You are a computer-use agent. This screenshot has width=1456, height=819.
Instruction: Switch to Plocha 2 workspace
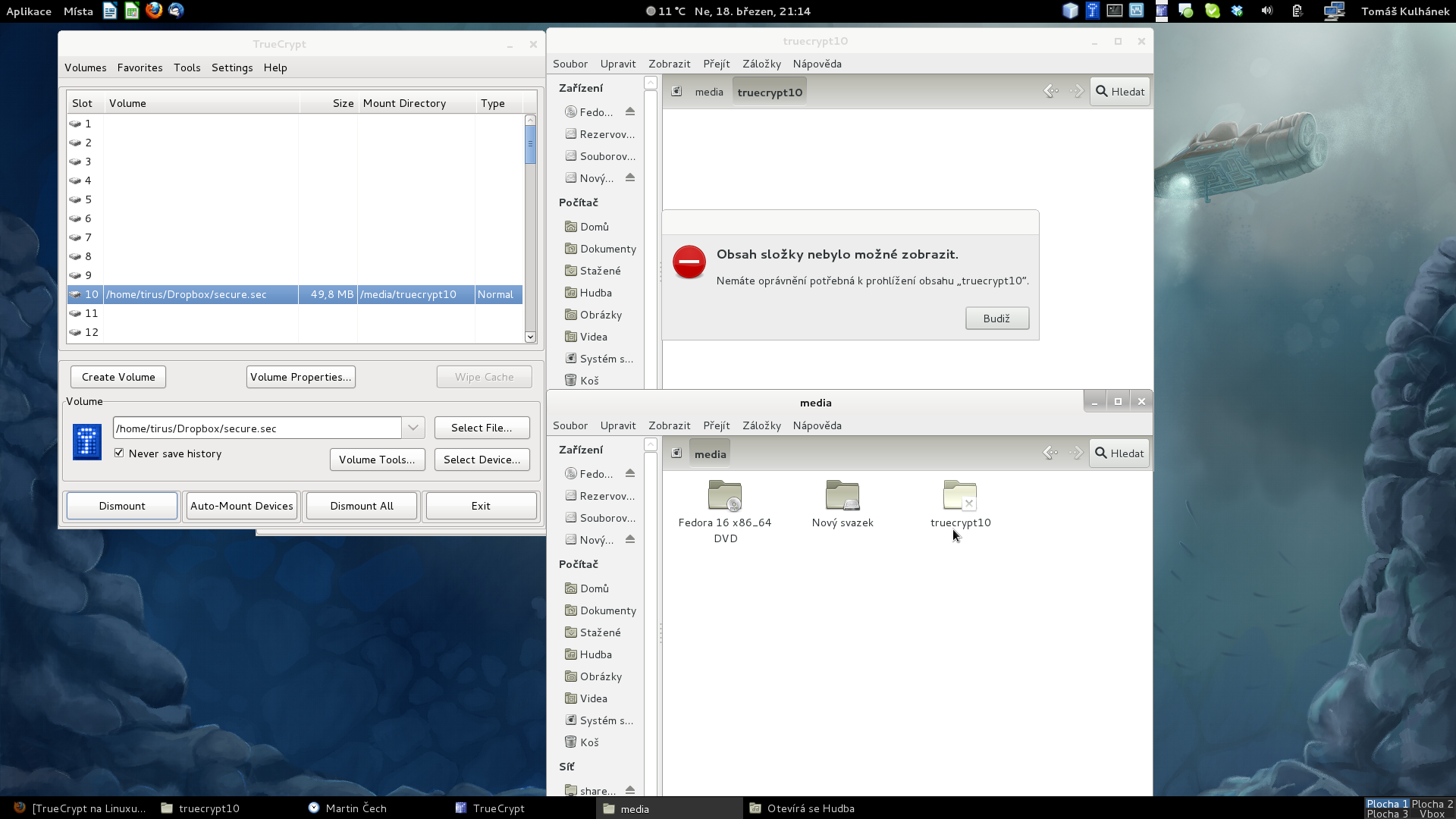click(1432, 804)
